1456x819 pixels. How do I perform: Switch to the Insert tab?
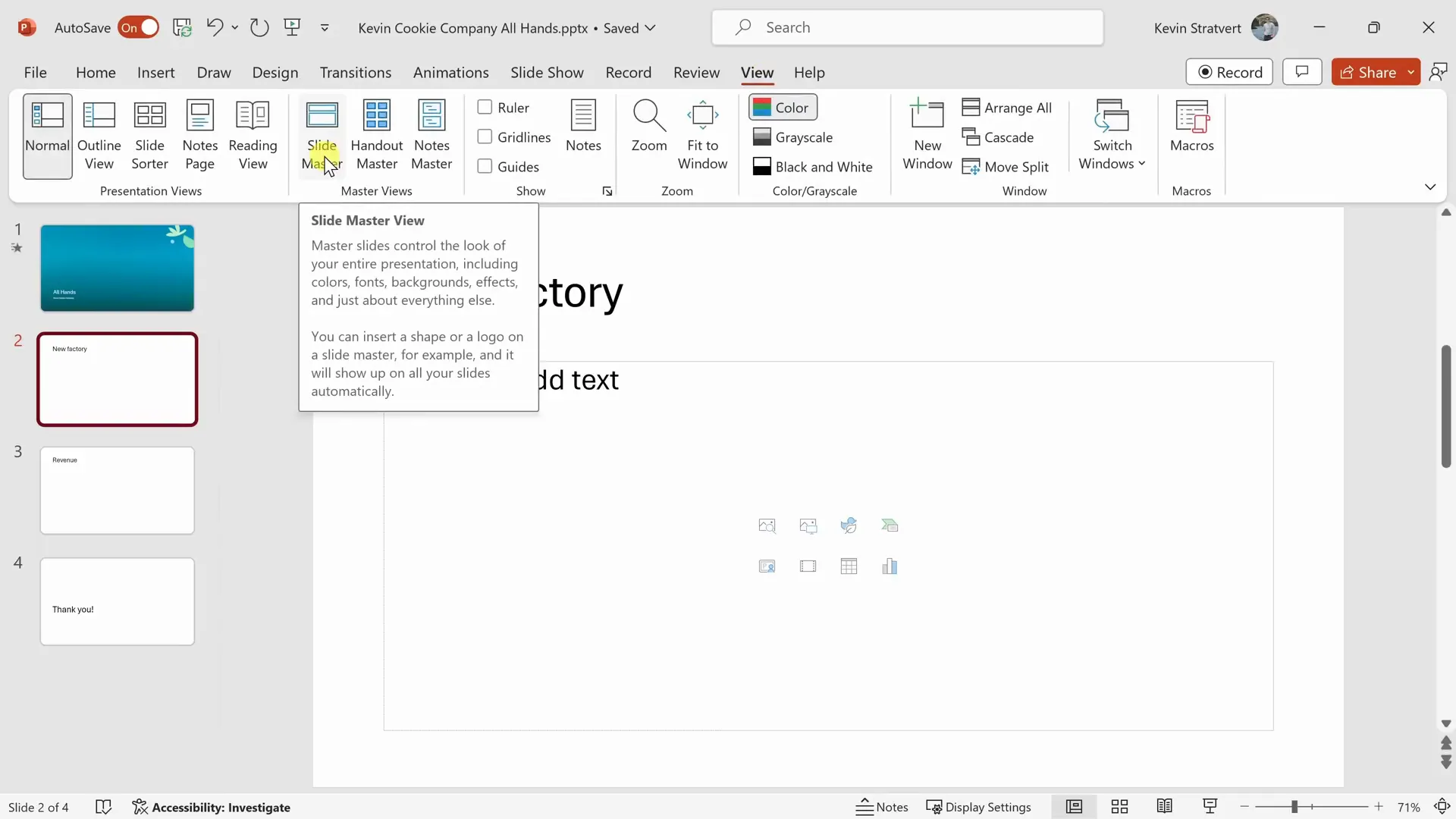(155, 72)
